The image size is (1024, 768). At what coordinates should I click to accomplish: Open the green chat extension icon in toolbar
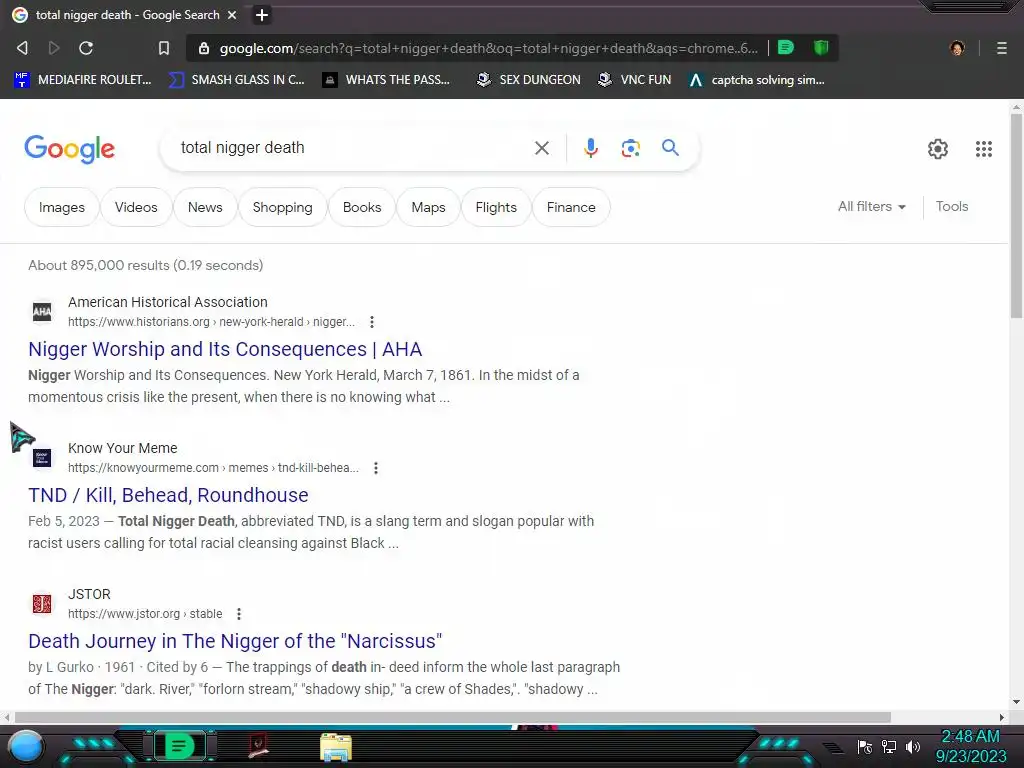coord(786,47)
